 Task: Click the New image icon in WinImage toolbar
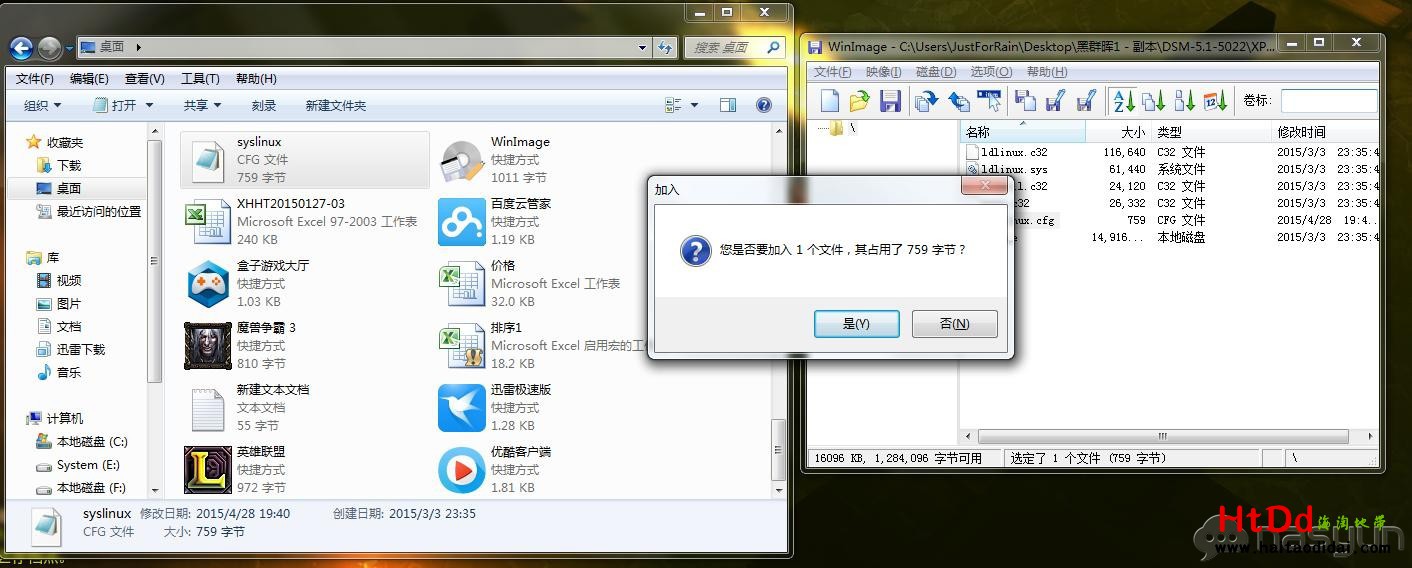coord(830,101)
